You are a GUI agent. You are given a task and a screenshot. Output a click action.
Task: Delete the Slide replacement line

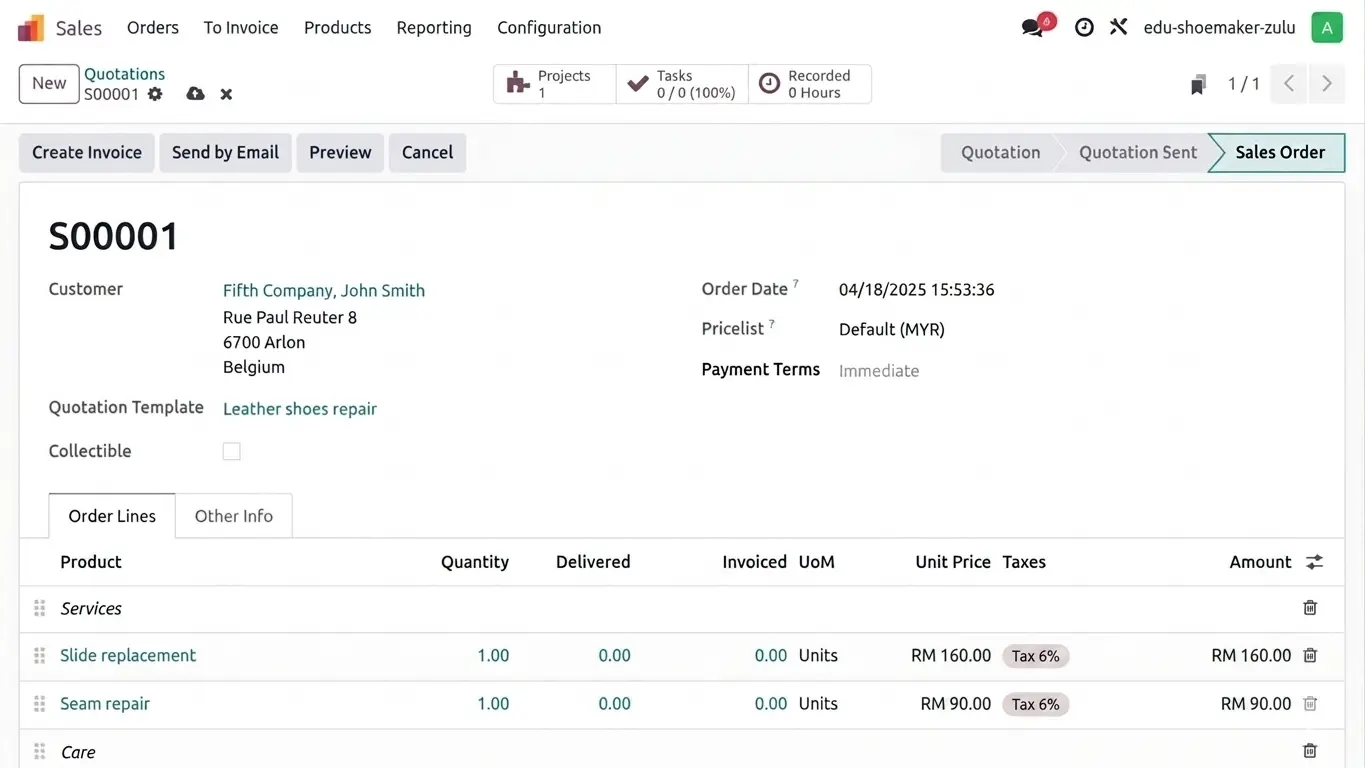point(1310,656)
